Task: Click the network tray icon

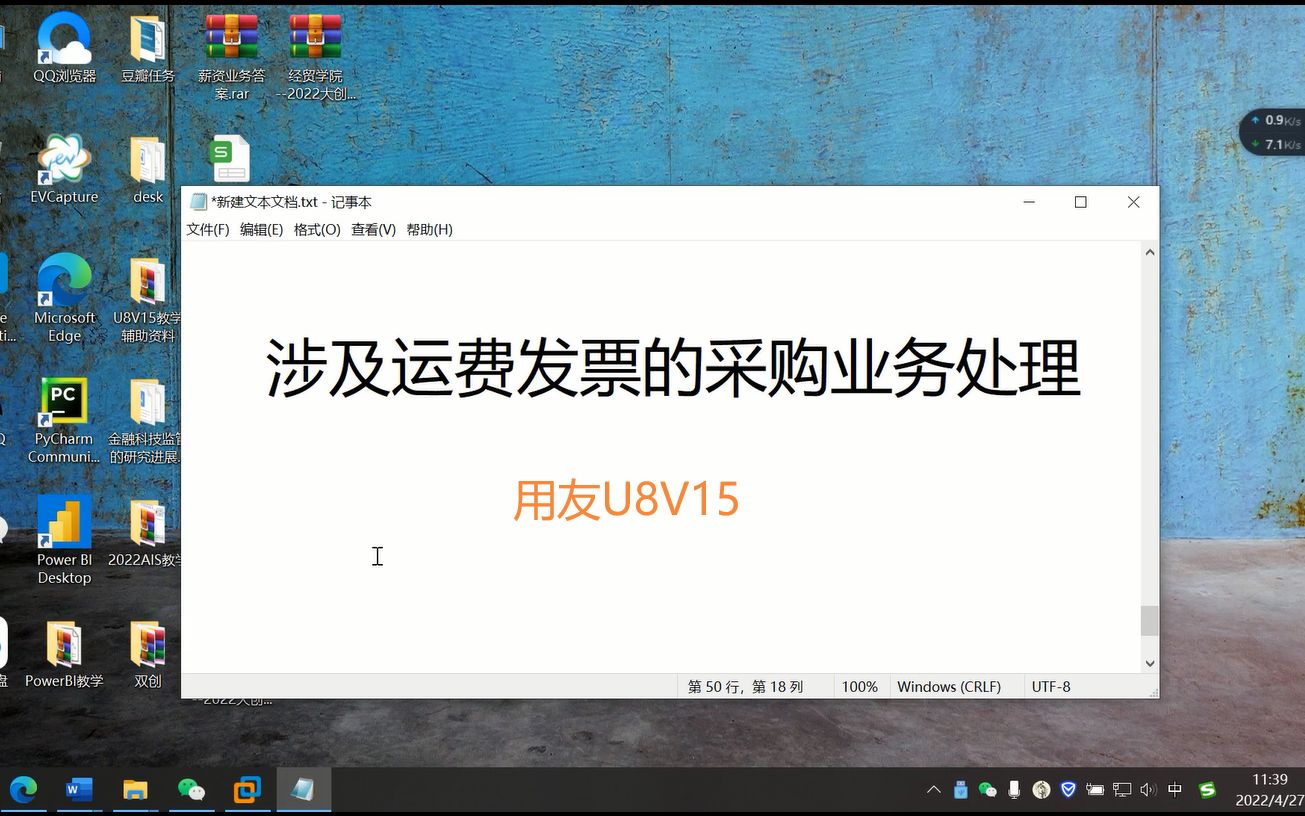Action: click(x=1122, y=790)
